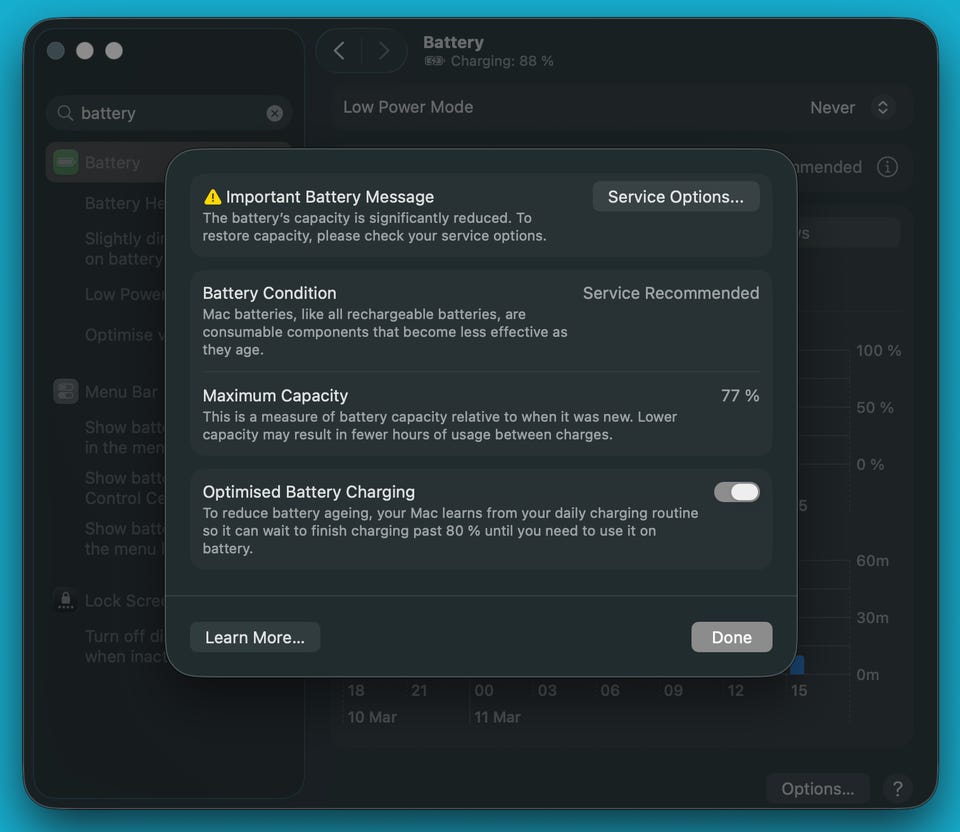Image resolution: width=960 pixels, height=832 pixels.
Task: Click the blue usage bar in chart
Action: click(x=798, y=664)
